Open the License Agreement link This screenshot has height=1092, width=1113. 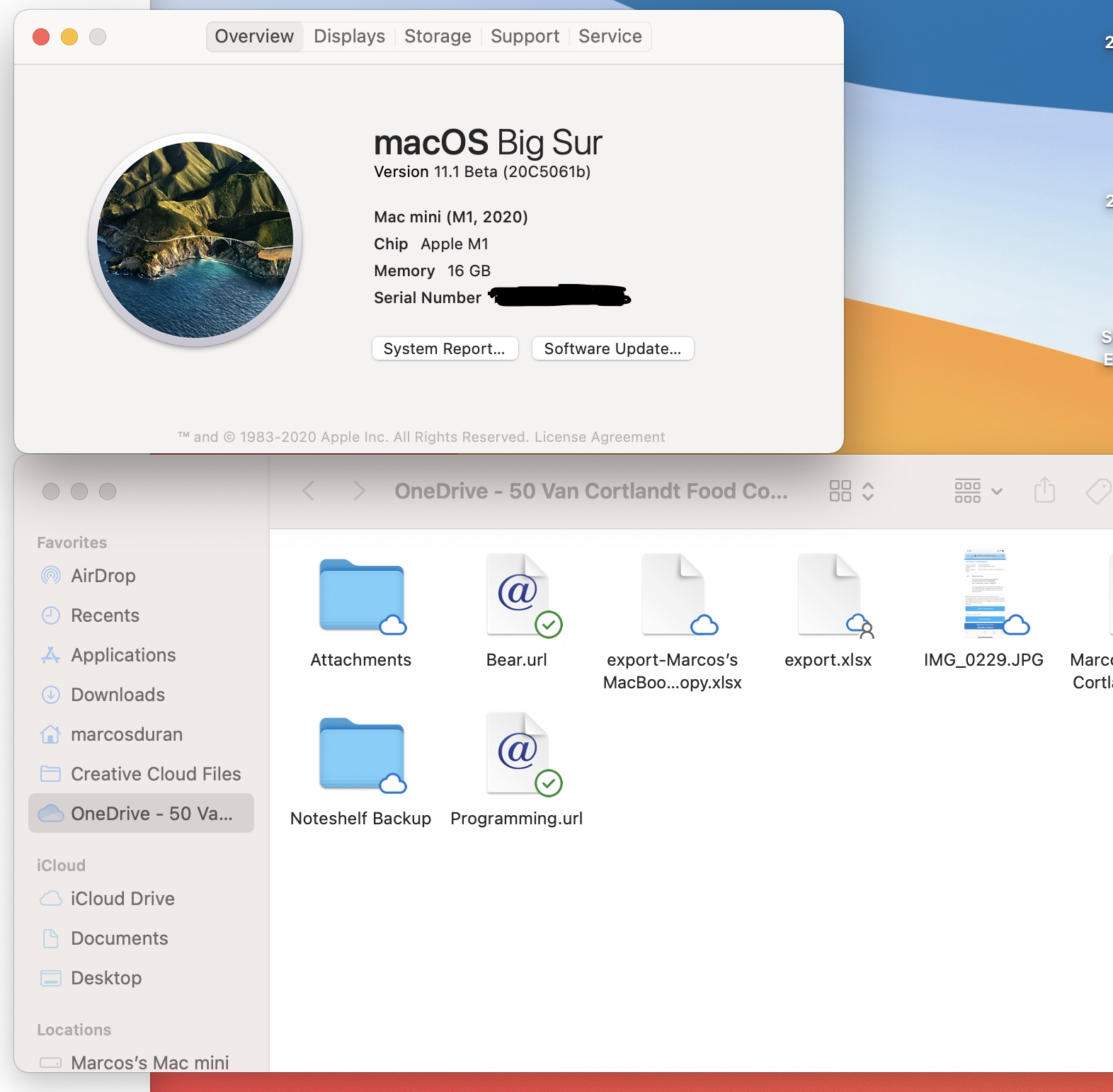600,437
